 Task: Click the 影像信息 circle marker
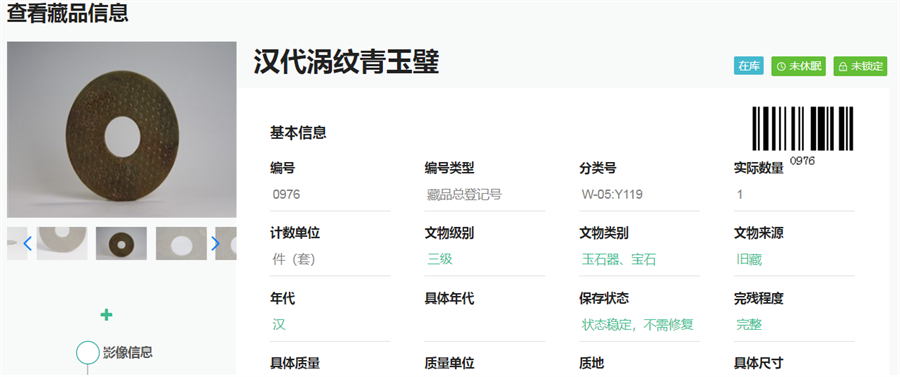coord(88,352)
